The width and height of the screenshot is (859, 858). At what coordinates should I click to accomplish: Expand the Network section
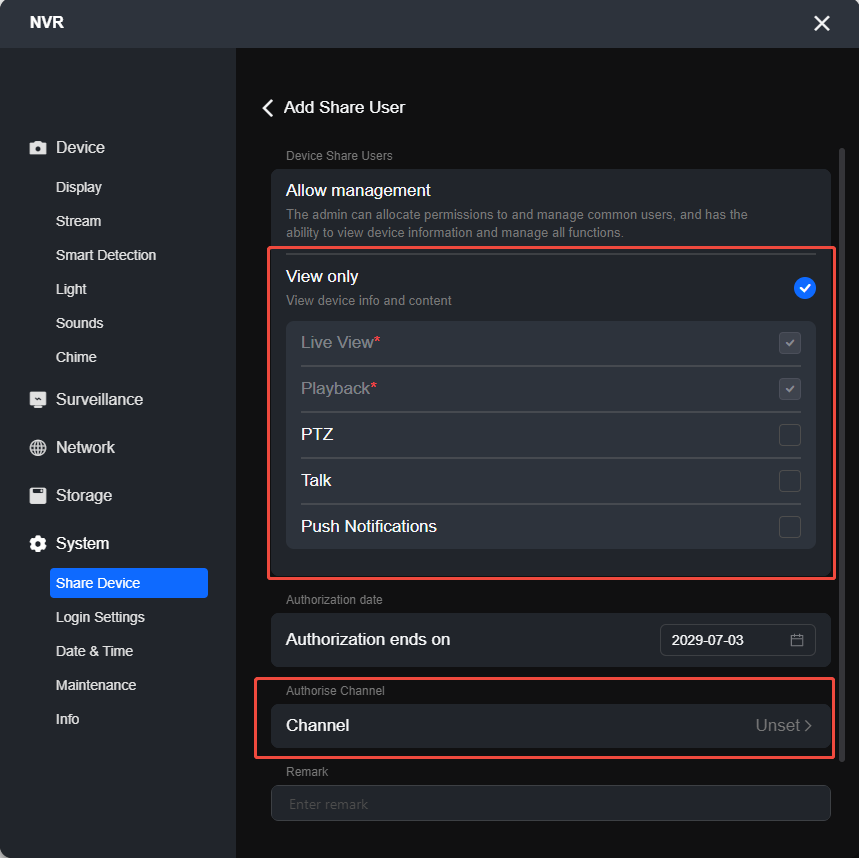click(x=85, y=448)
